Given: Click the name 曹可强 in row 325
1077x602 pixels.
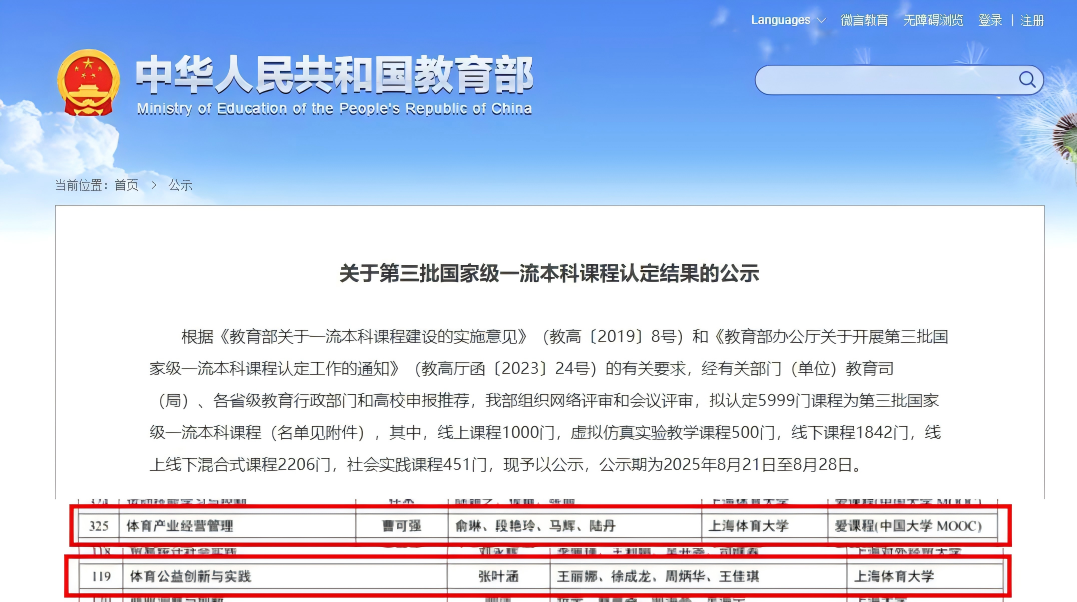Looking at the screenshot, I should [x=401, y=526].
